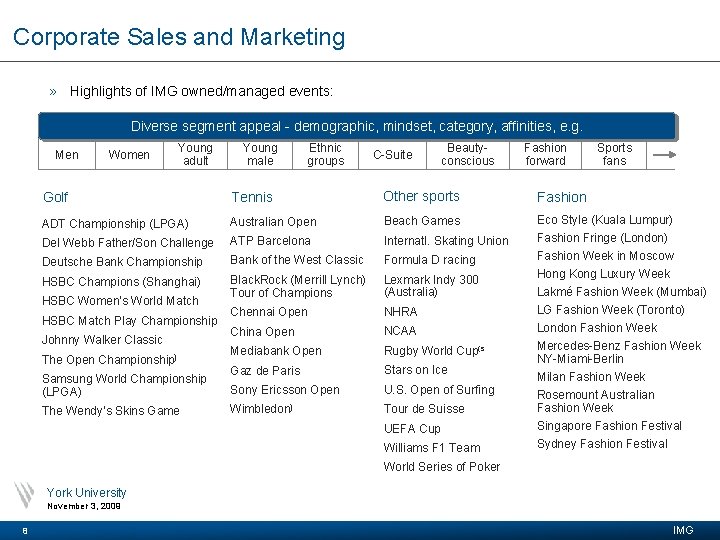Click the London Fashion Week entry
Viewport: 720px width, 540px height.
pos(597,328)
